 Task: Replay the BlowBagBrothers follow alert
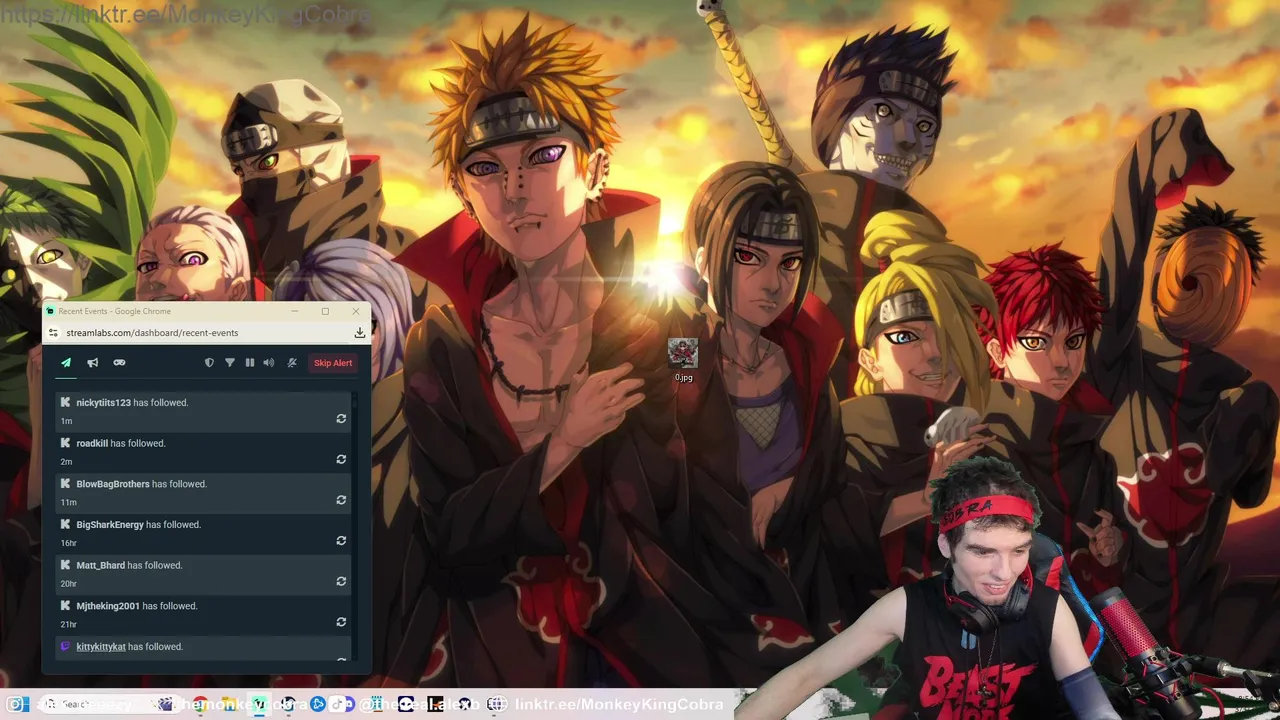[x=341, y=500]
